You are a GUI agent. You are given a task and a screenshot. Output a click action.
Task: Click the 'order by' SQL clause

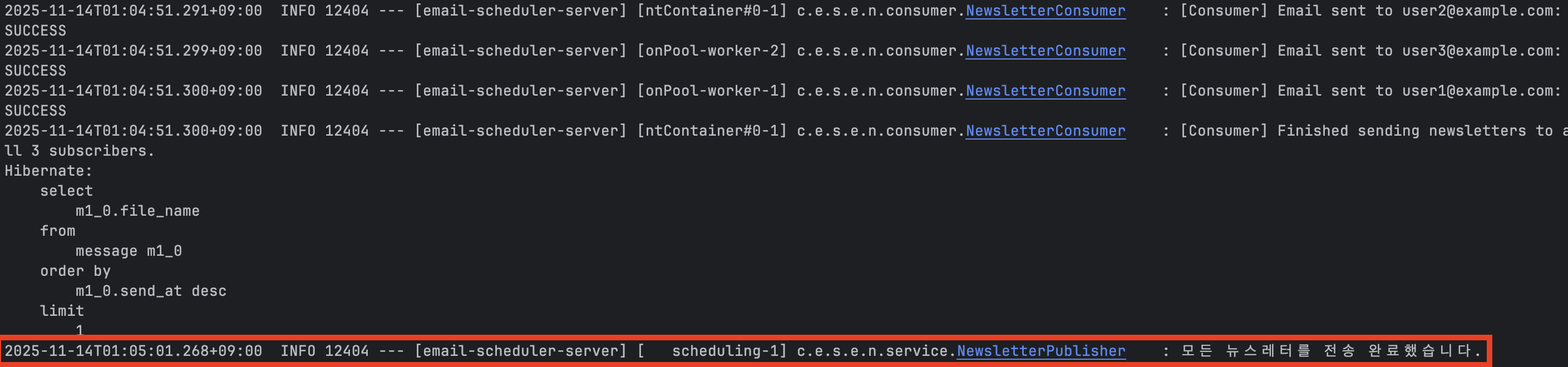76,271
